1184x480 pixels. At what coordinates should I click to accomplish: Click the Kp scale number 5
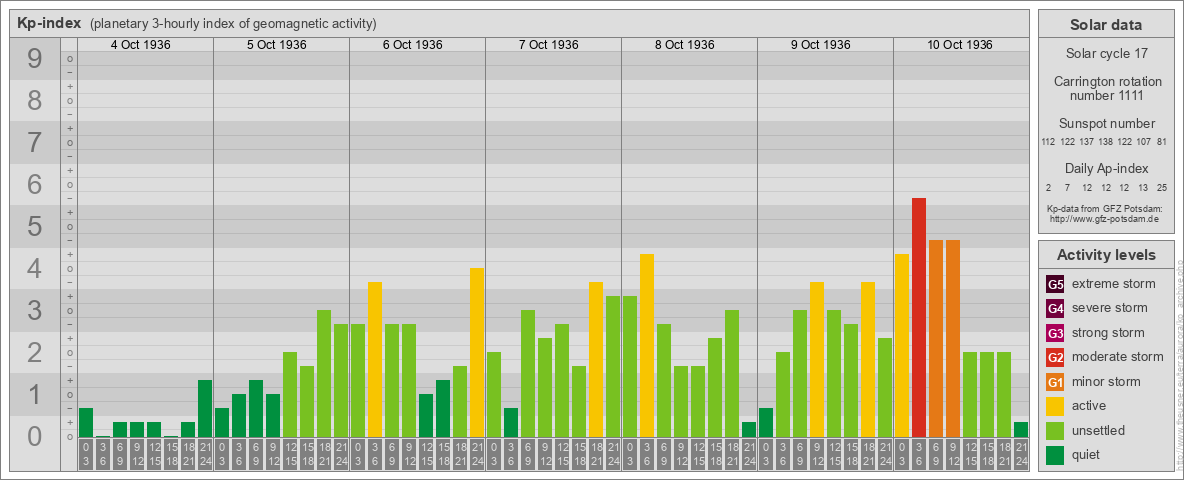35,226
